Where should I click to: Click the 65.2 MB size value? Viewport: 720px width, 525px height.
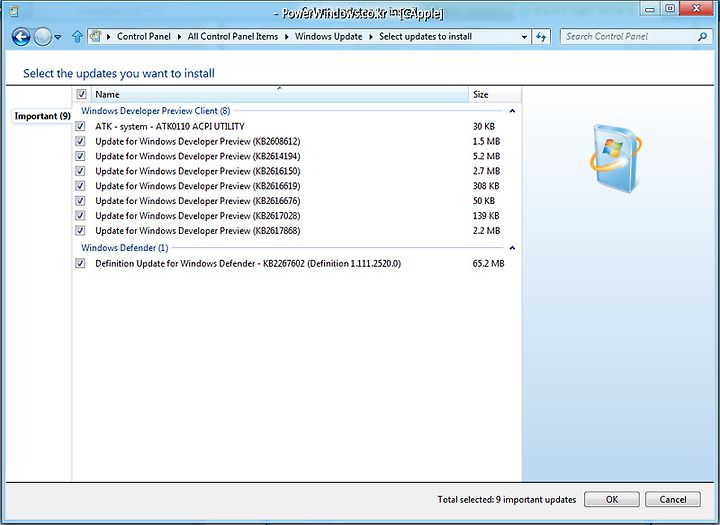pyautogui.click(x=488, y=264)
